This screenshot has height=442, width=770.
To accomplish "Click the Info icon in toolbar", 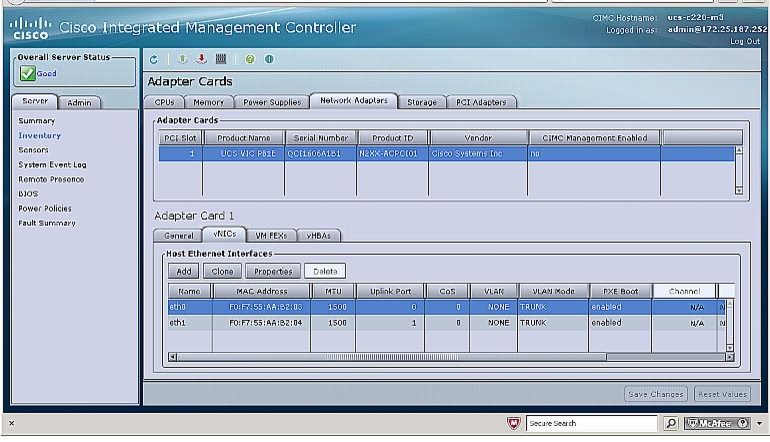I will point(269,59).
